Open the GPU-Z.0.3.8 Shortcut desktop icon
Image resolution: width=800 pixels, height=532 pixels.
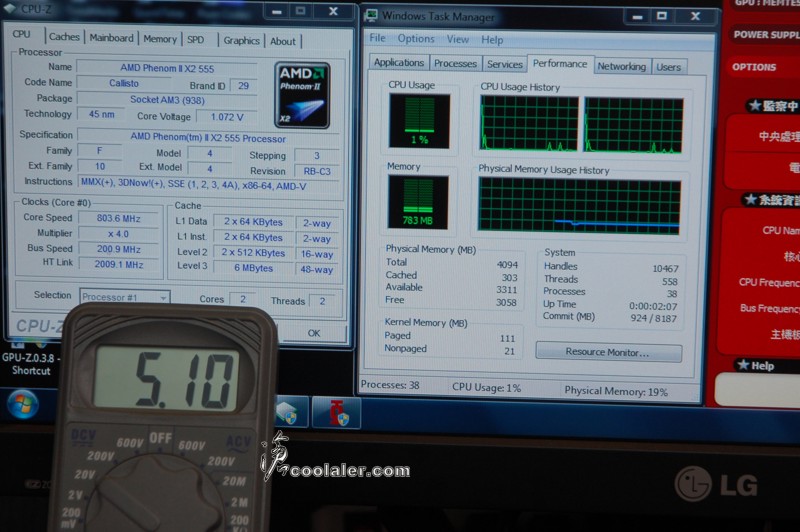[x=30, y=358]
